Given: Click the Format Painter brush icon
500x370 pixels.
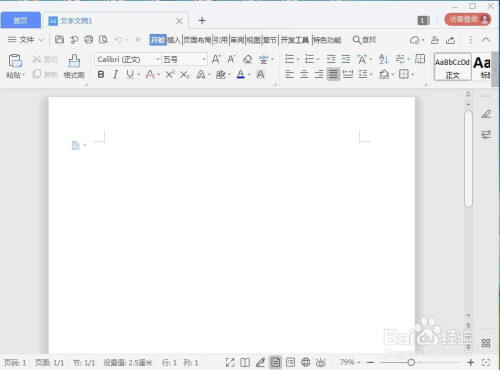Looking at the screenshot, I should click(x=74, y=61).
